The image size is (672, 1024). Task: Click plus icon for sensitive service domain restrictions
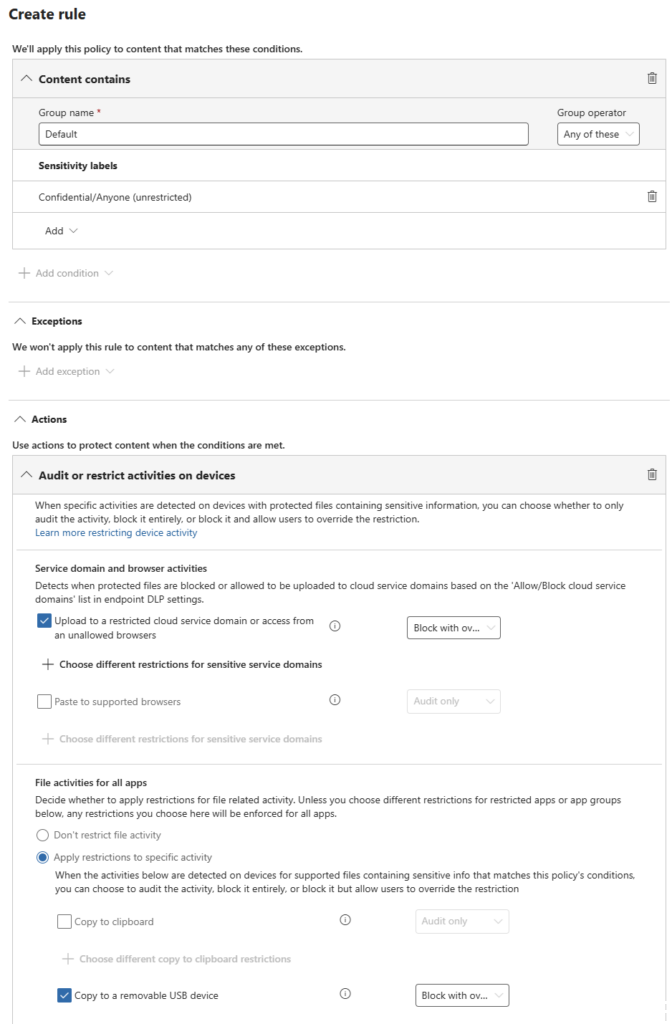point(46,664)
